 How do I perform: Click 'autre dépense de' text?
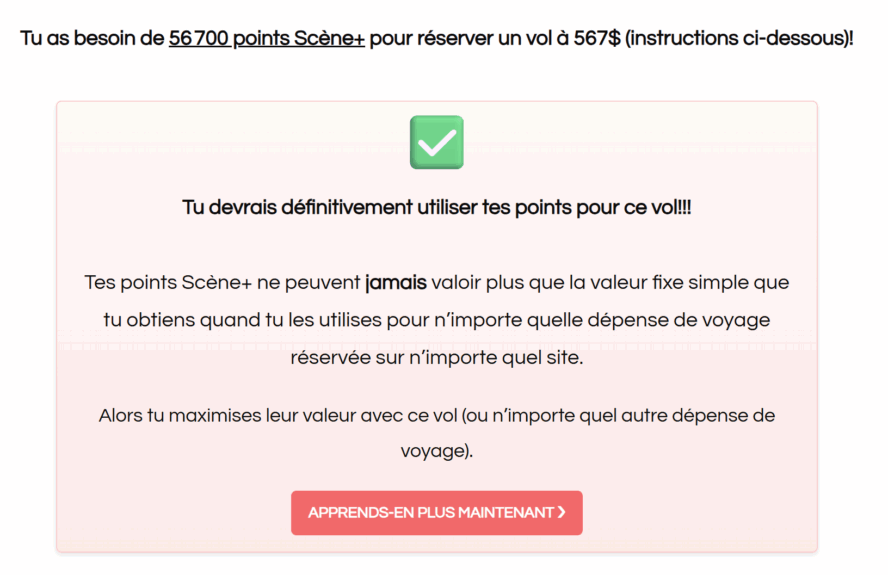pos(698,415)
